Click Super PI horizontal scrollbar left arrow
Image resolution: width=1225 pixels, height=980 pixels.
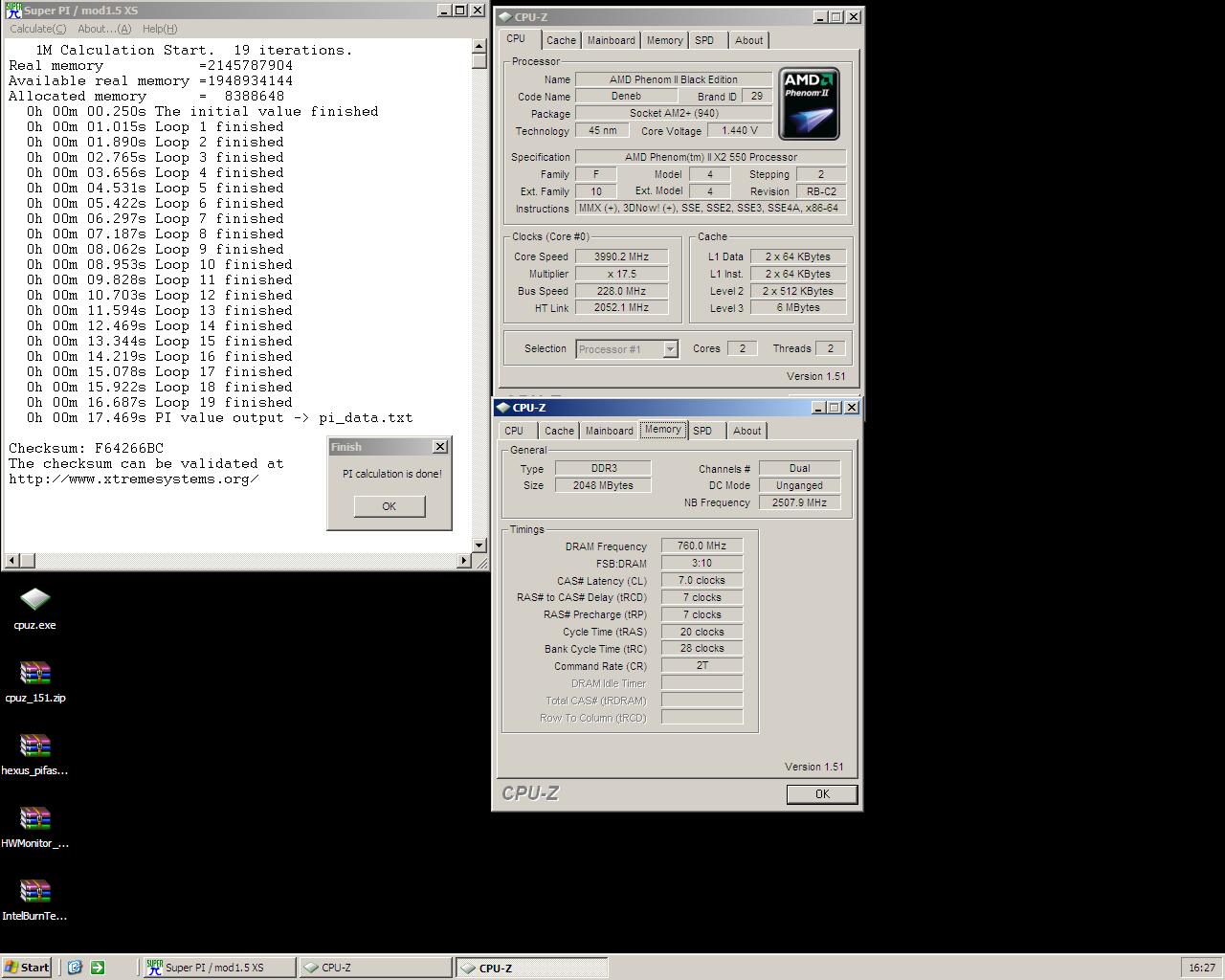pyautogui.click(x=12, y=561)
